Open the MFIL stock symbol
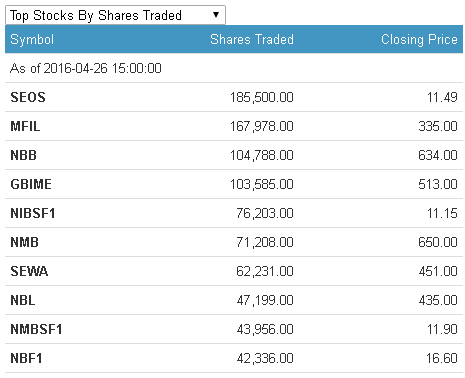The image size is (465, 378). 25,126
